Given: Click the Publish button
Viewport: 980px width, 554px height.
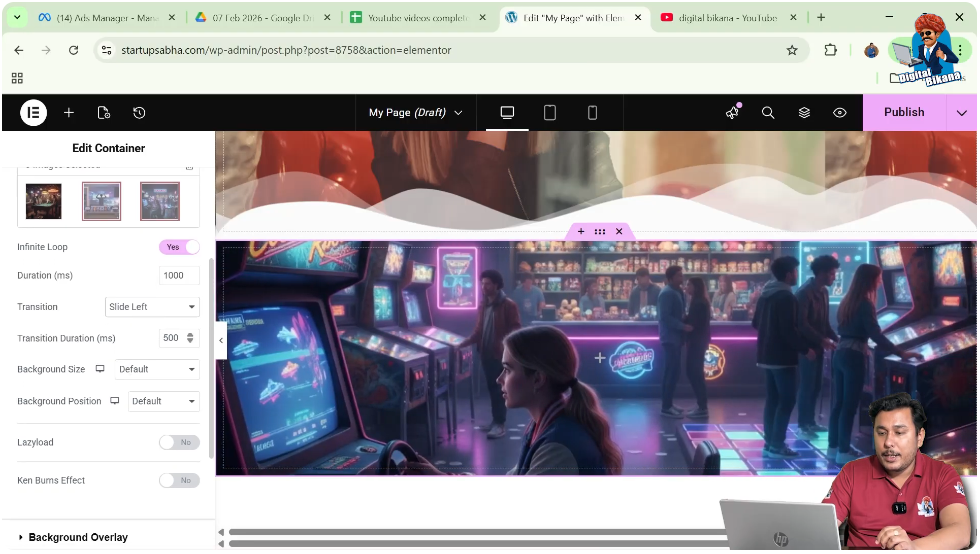Looking at the screenshot, I should [x=904, y=112].
